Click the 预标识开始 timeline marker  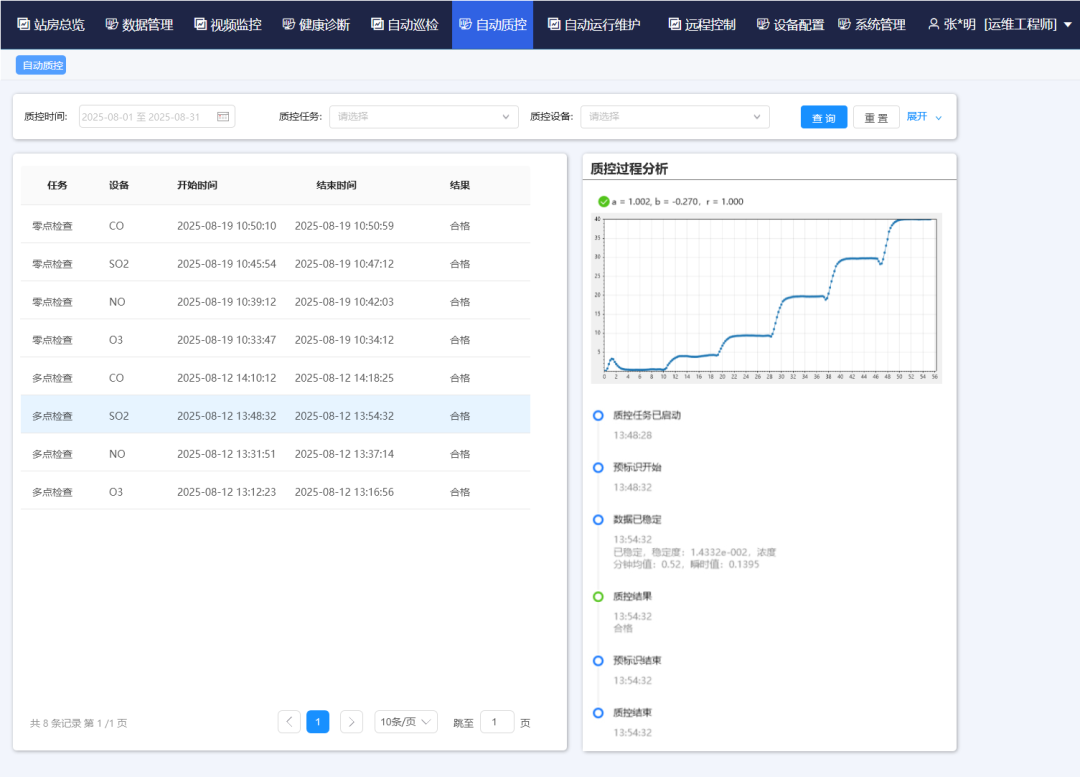(x=598, y=468)
